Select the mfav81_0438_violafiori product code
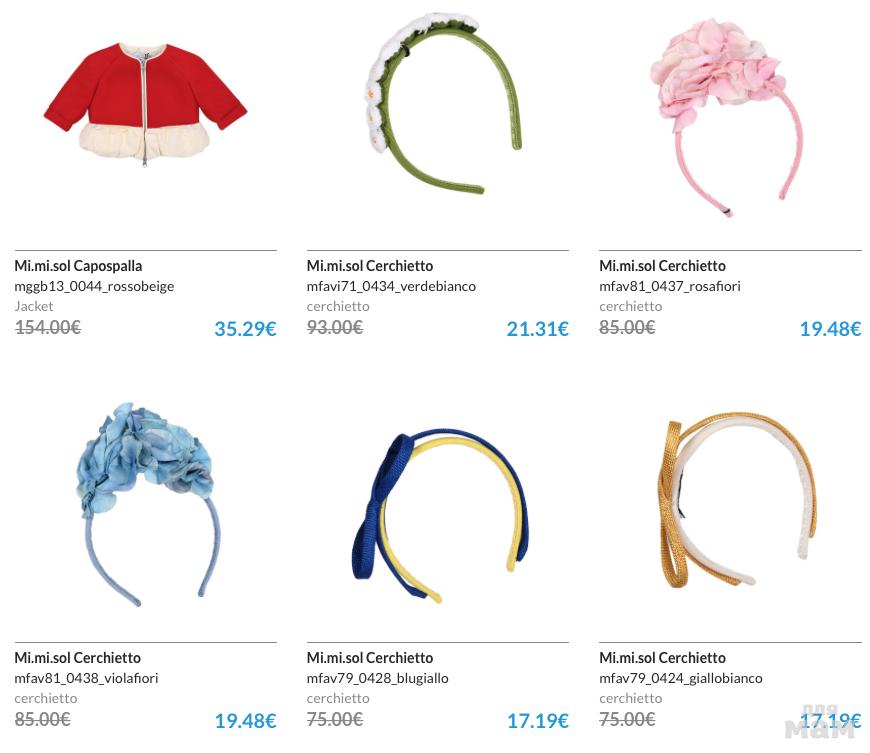Screen dimensions: 870x753 point(87,678)
